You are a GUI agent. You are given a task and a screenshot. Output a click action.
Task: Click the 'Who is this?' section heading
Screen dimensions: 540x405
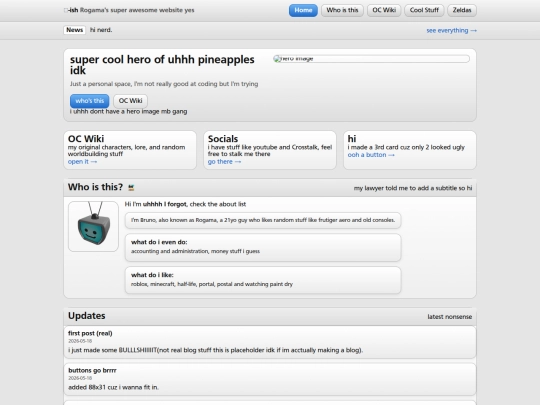click(95, 187)
